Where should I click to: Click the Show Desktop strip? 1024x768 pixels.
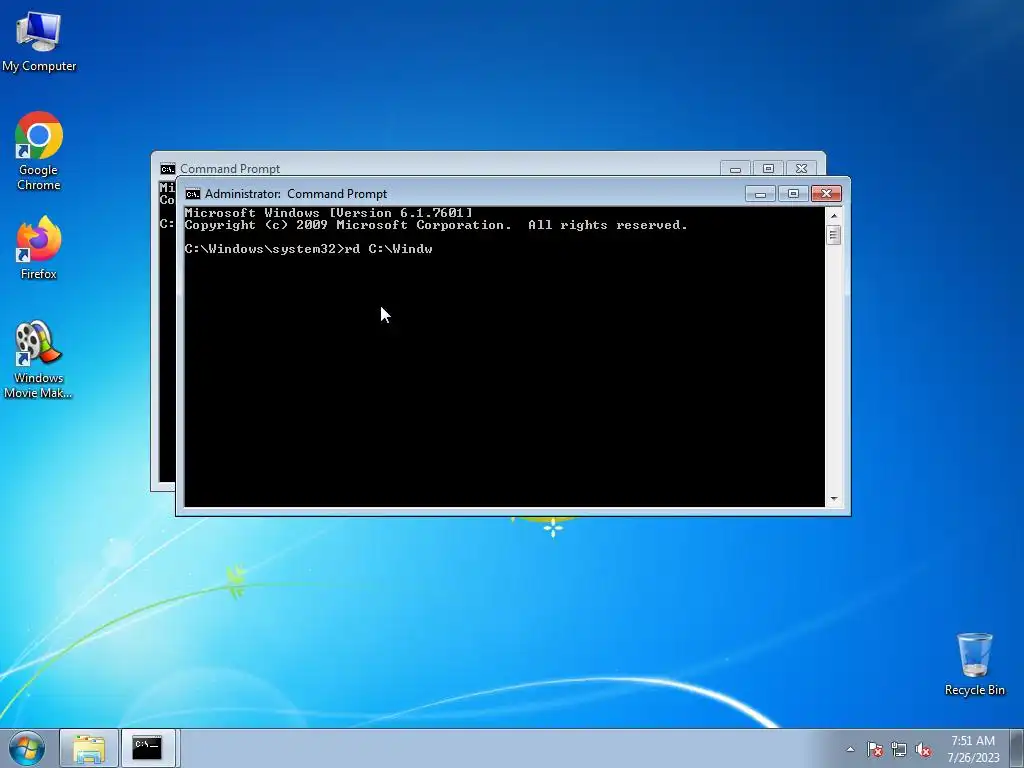[x=1017, y=748]
